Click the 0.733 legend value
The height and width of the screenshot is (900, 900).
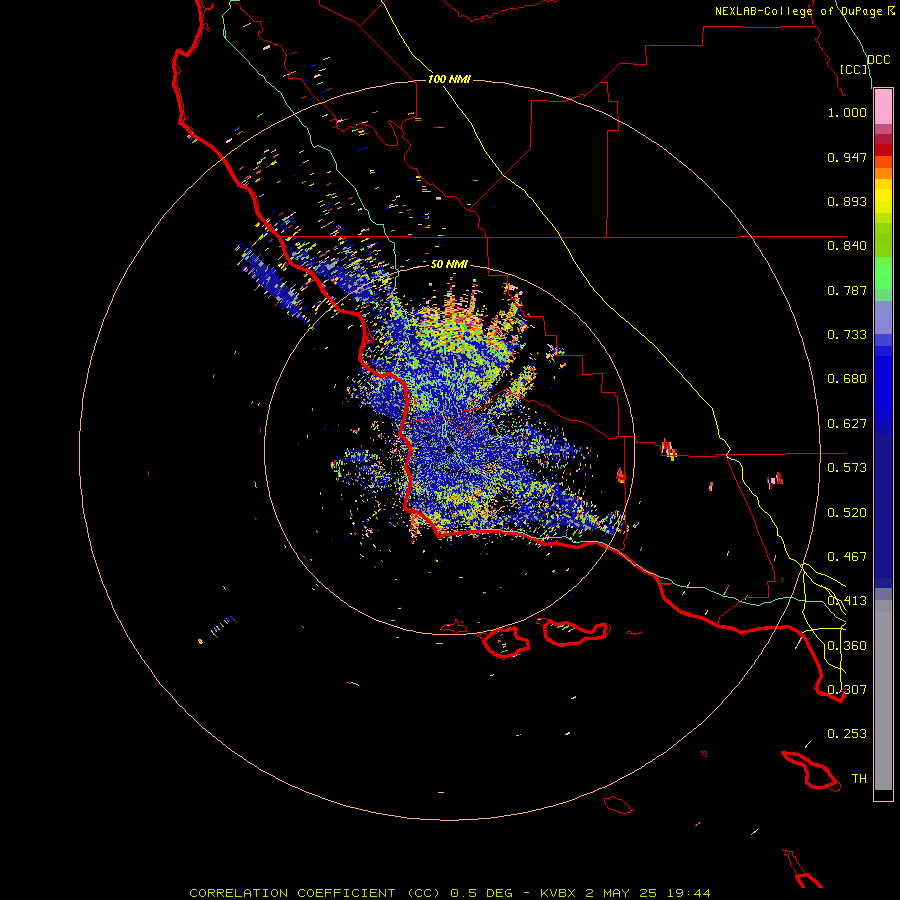click(847, 335)
